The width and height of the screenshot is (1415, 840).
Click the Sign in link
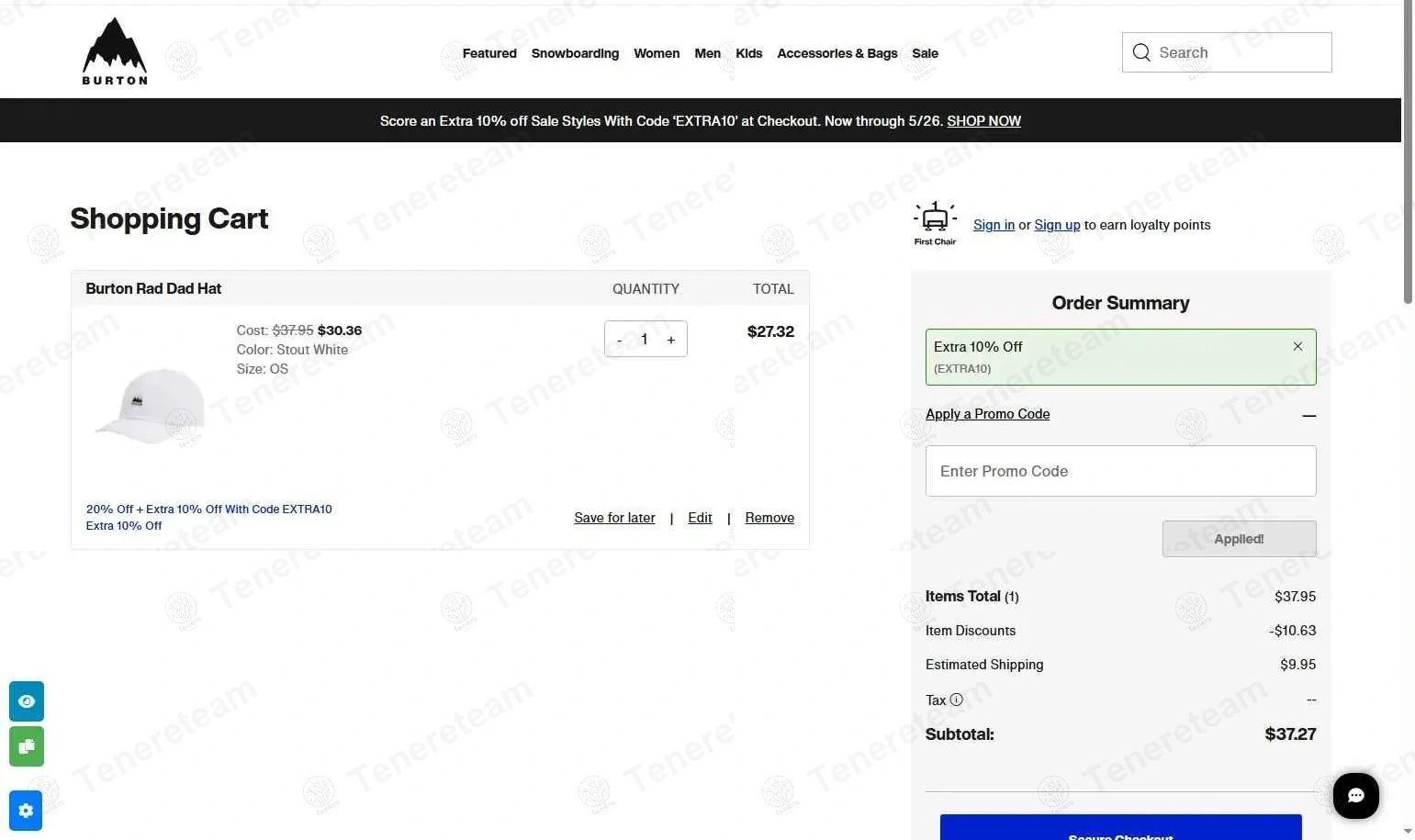[994, 225]
